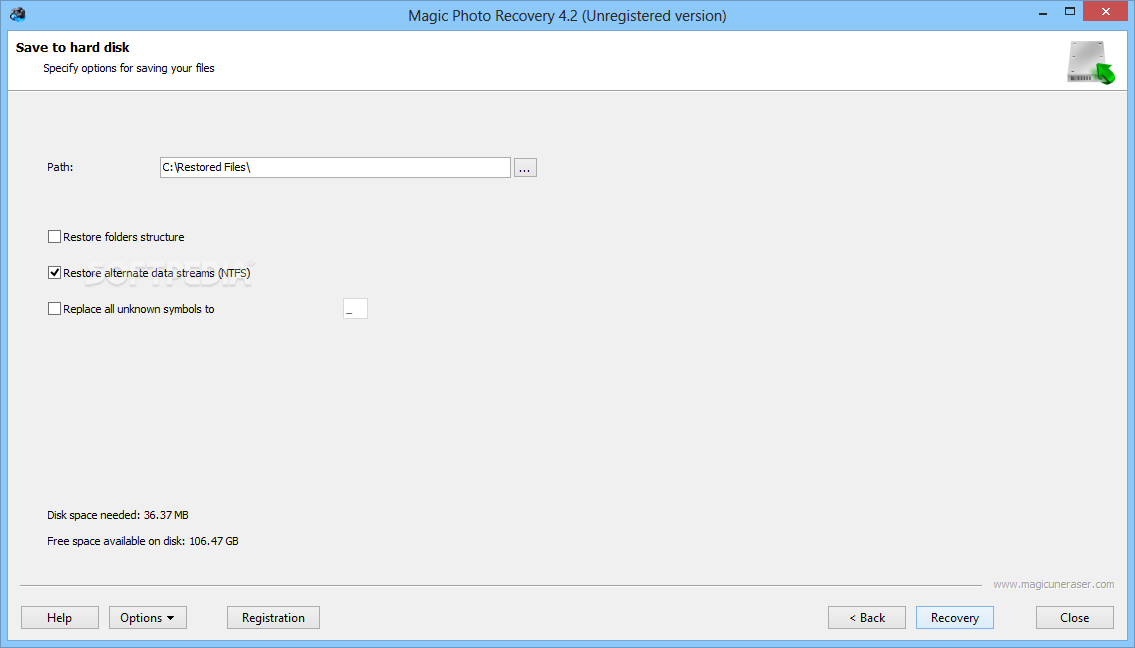The image size is (1135, 648).
Task: Click the hard disk save icon in header
Action: click(1091, 62)
